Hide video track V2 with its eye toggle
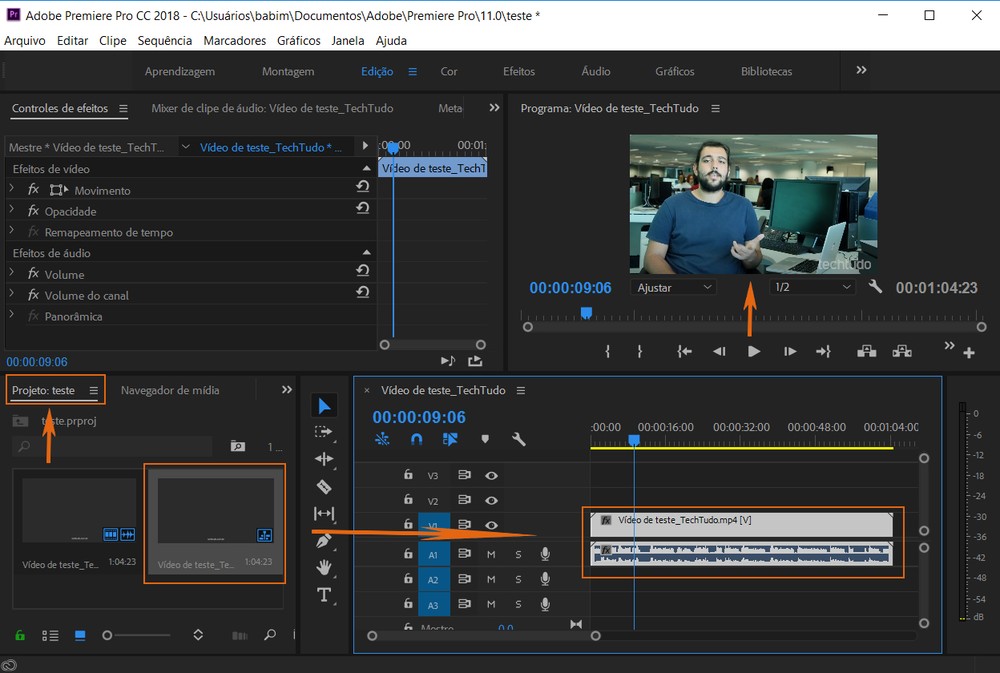Screen dimensions: 1000x673 pos(491,500)
